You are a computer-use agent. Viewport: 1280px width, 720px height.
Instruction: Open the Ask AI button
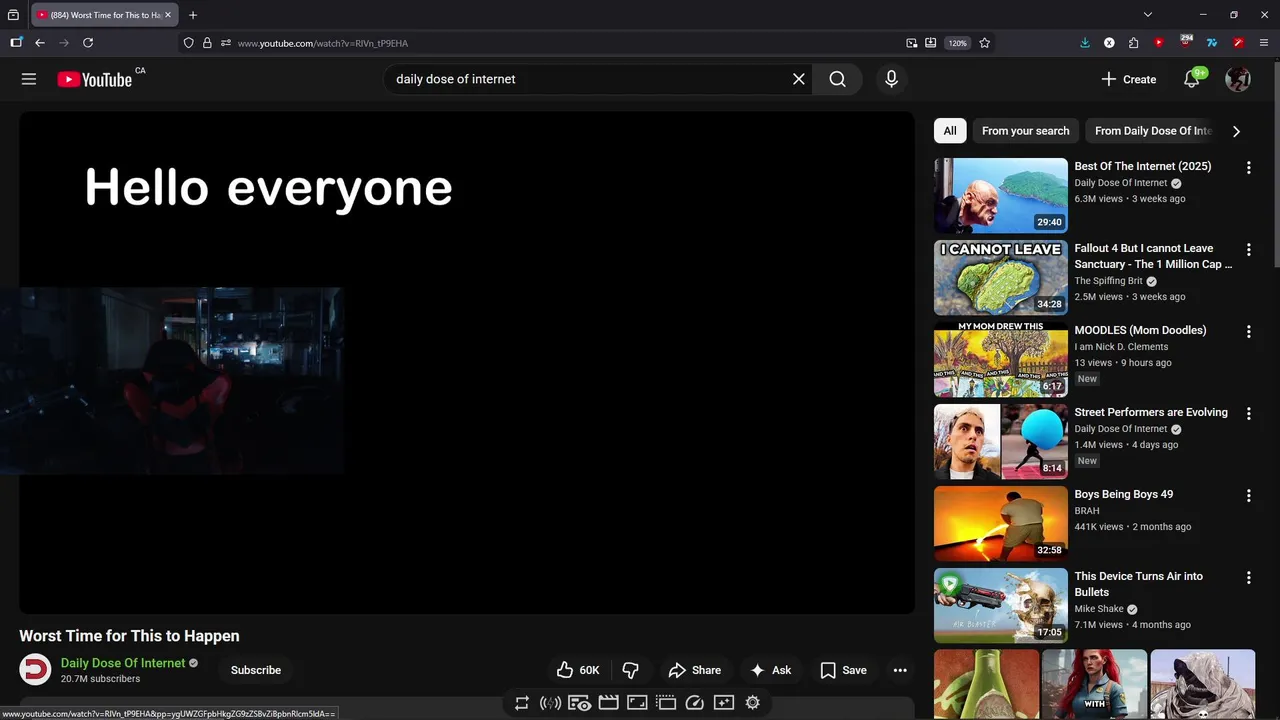(771, 670)
